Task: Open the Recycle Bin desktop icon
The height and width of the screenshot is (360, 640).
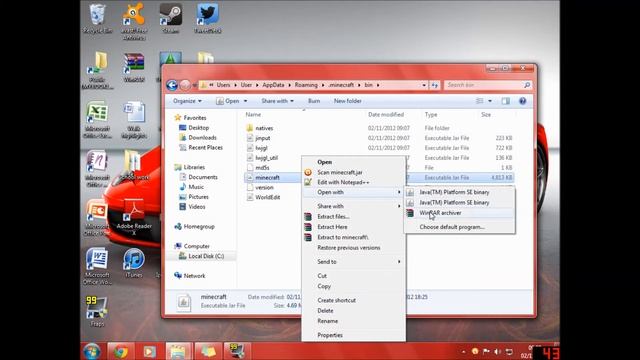Action: click(x=97, y=18)
